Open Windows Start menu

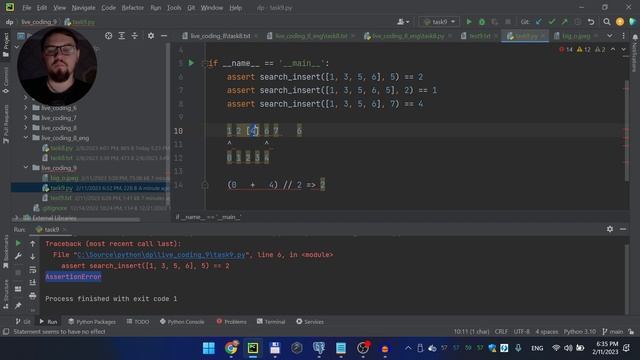point(209,348)
